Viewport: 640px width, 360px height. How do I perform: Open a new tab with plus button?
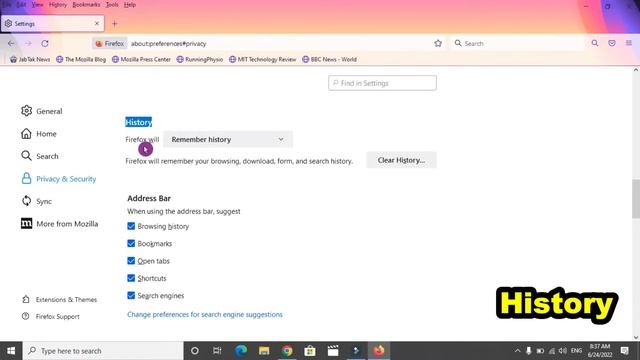pos(114,24)
